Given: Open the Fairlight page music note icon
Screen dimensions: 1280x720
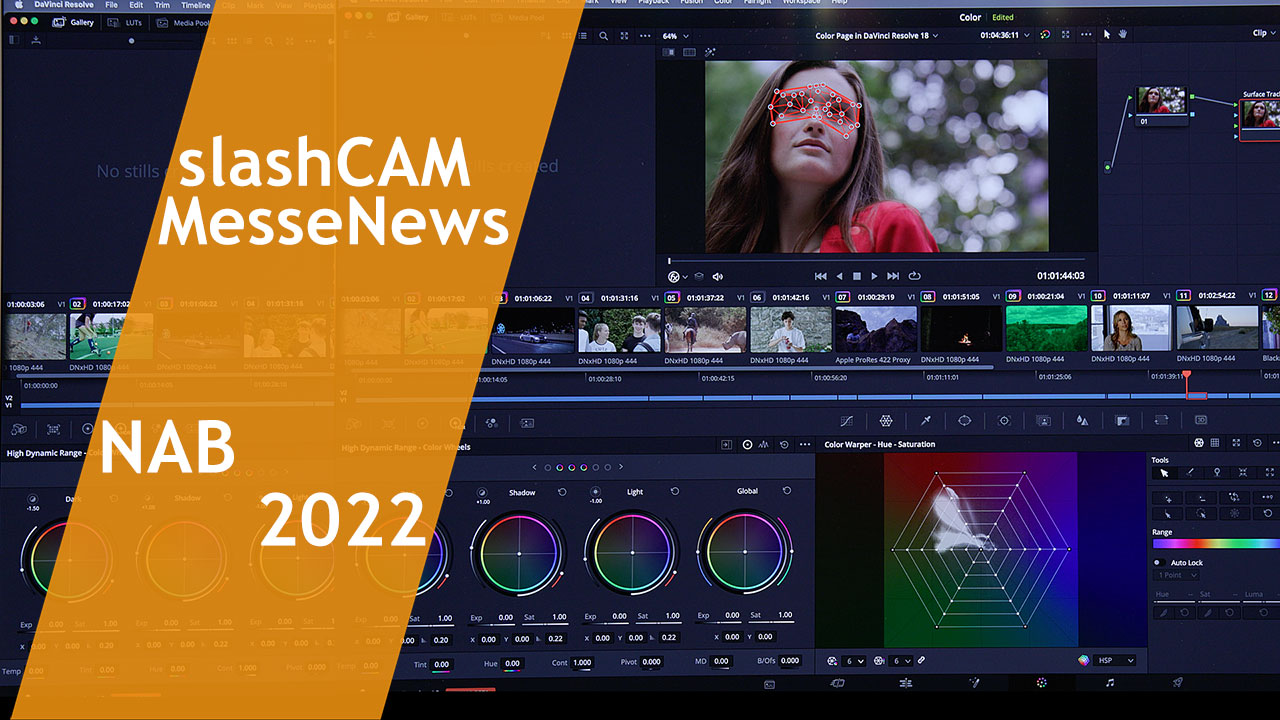Looking at the screenshot, I should point(1109,683).
